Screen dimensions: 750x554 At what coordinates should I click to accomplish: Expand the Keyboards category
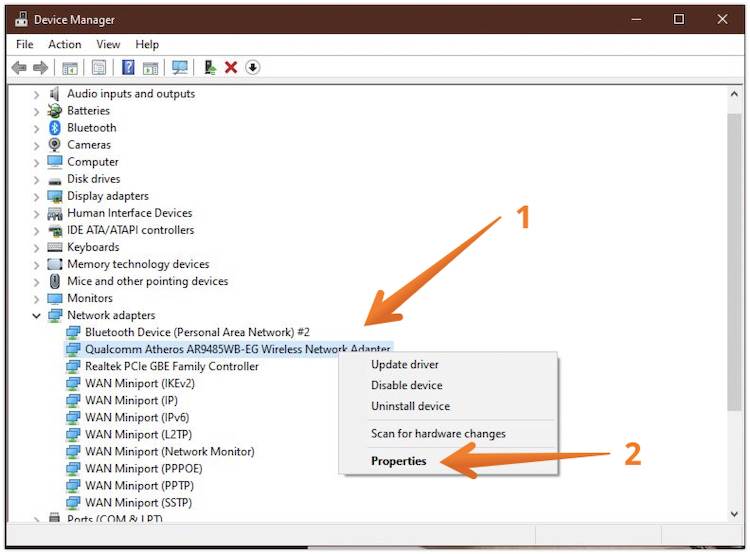(x=37, y=247)
